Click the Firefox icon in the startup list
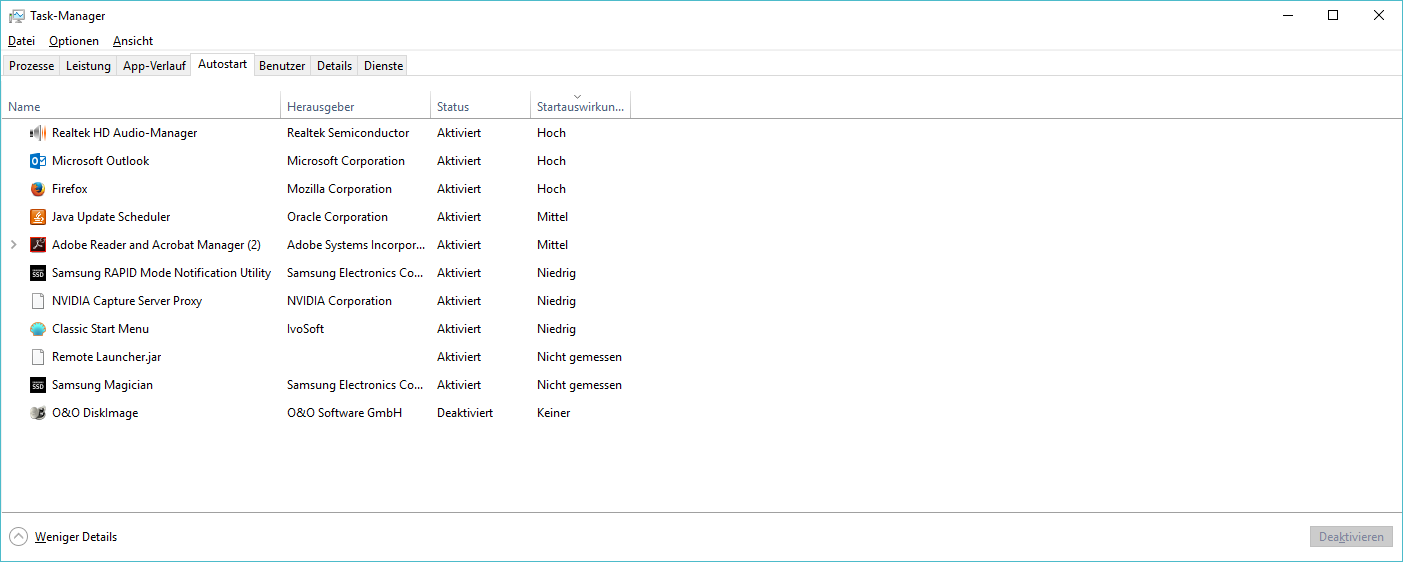The image size is (1403, 562). point(38,189)
